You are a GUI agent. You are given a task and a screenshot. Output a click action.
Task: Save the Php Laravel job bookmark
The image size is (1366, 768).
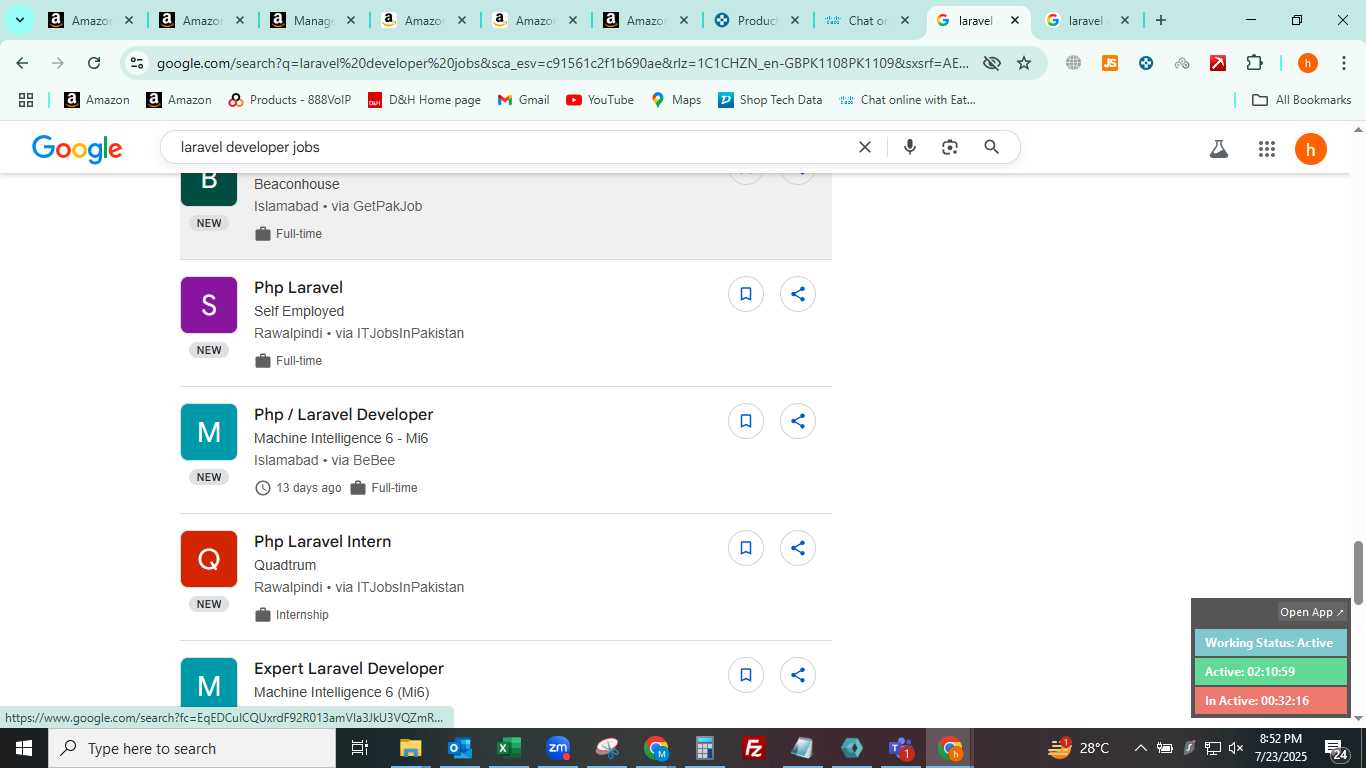click(746, 294)
